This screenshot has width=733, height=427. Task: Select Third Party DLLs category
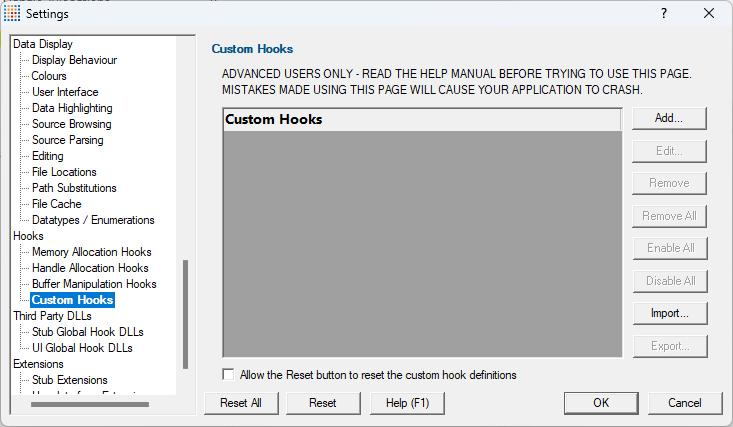[x=52, y=316]
